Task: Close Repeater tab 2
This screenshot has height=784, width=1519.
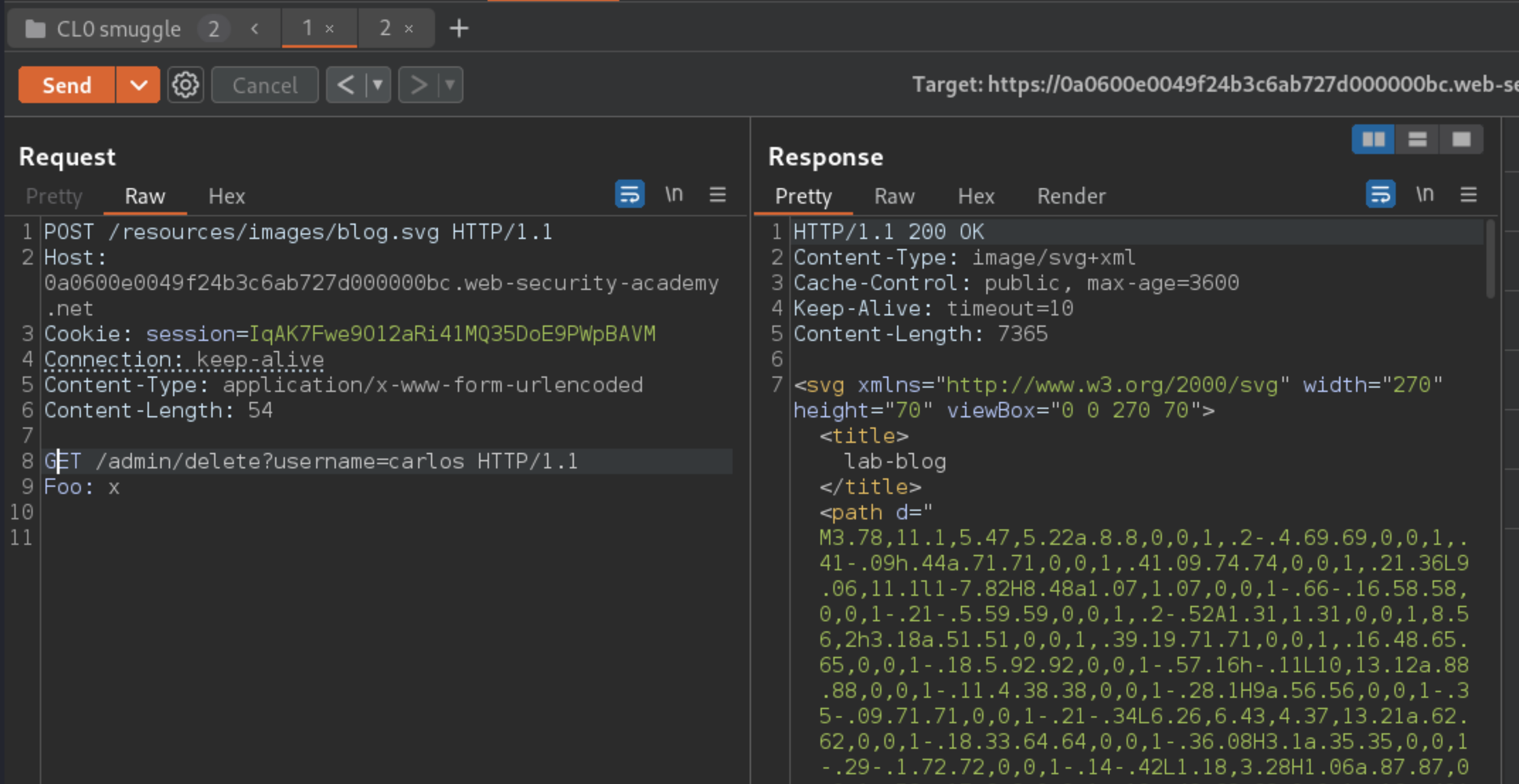Action: click(x=409, y=28)
